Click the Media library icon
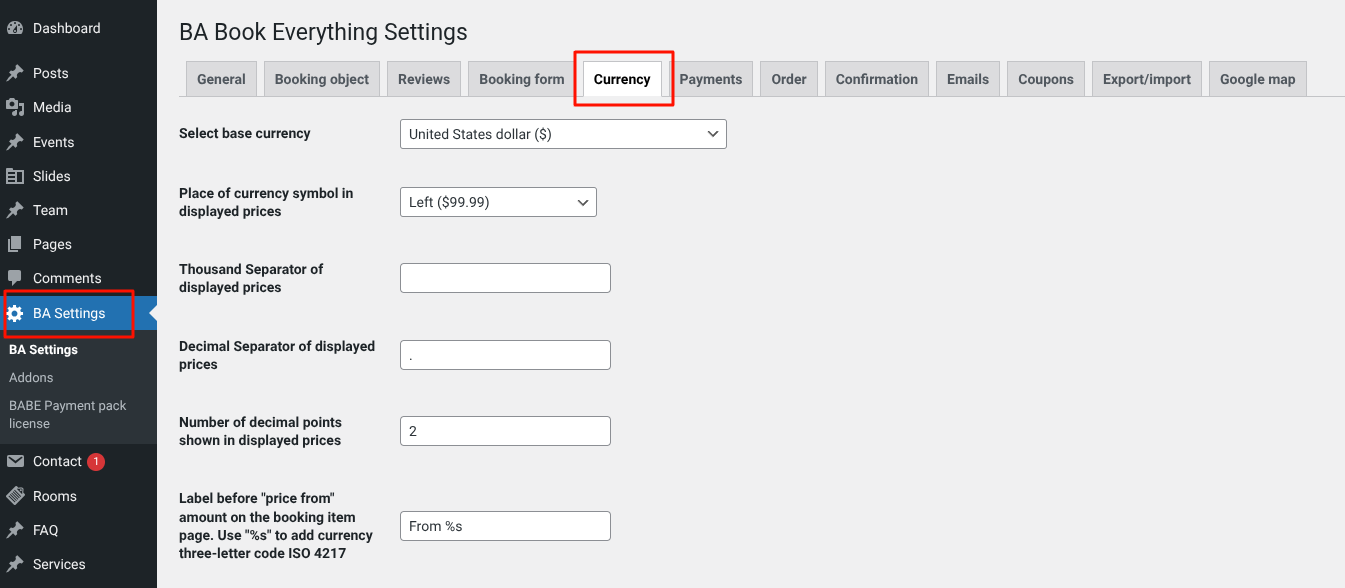Screen dimensions: 1345x588 15,107
